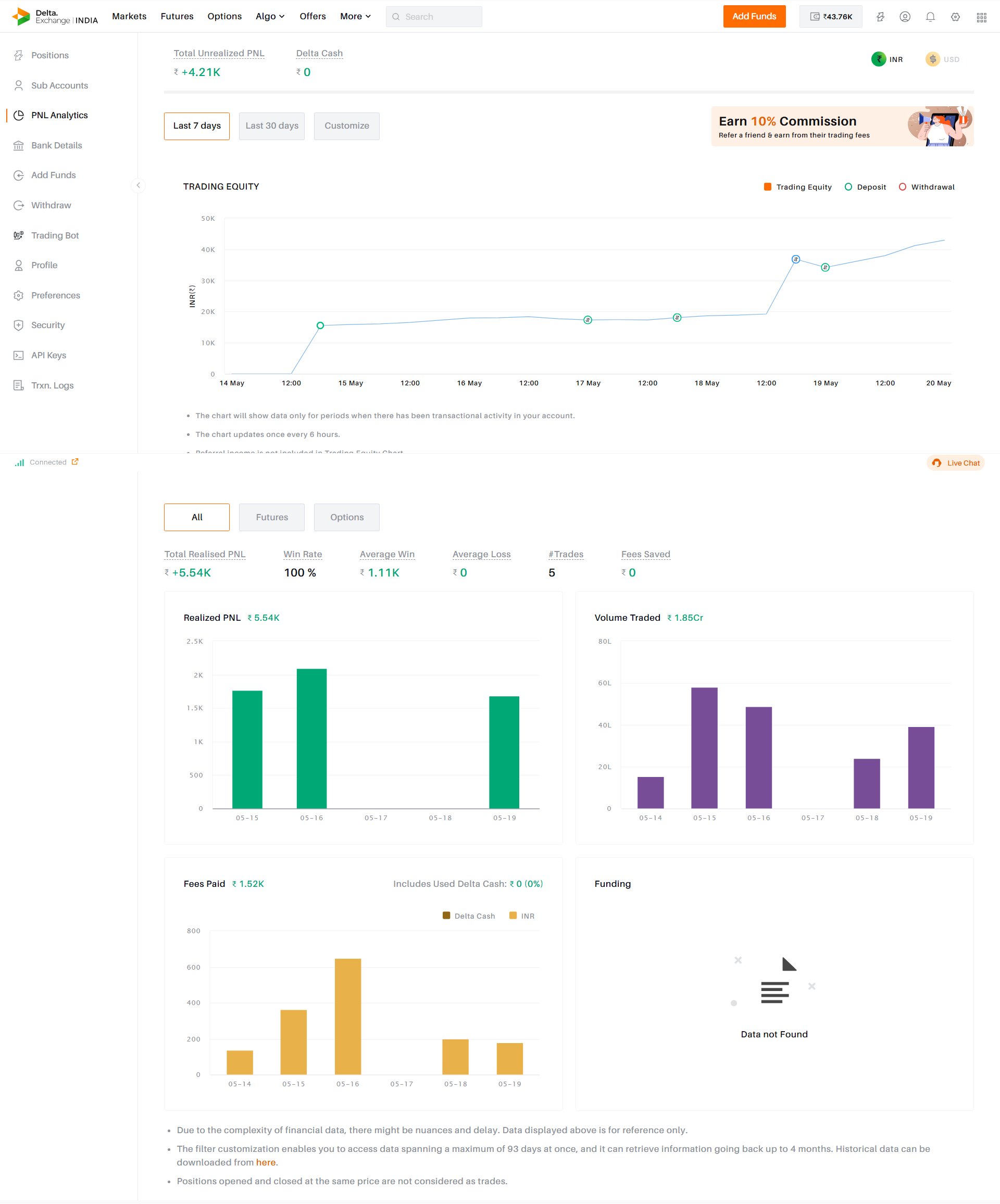The image size is (1000, 1204).
Task: Select the Futures filter tab
Action: 272,517
